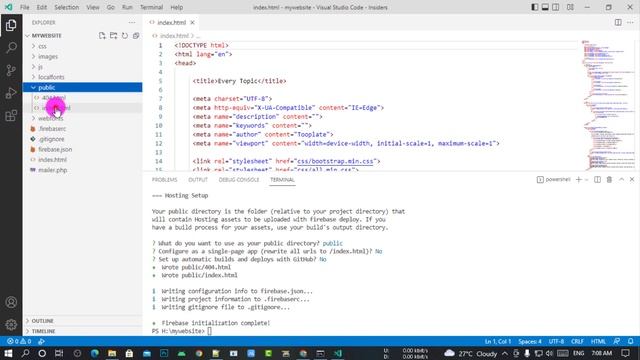Kill the terminal with trash icon
This screenshot has width=640, height=360.
coord(609,180)
